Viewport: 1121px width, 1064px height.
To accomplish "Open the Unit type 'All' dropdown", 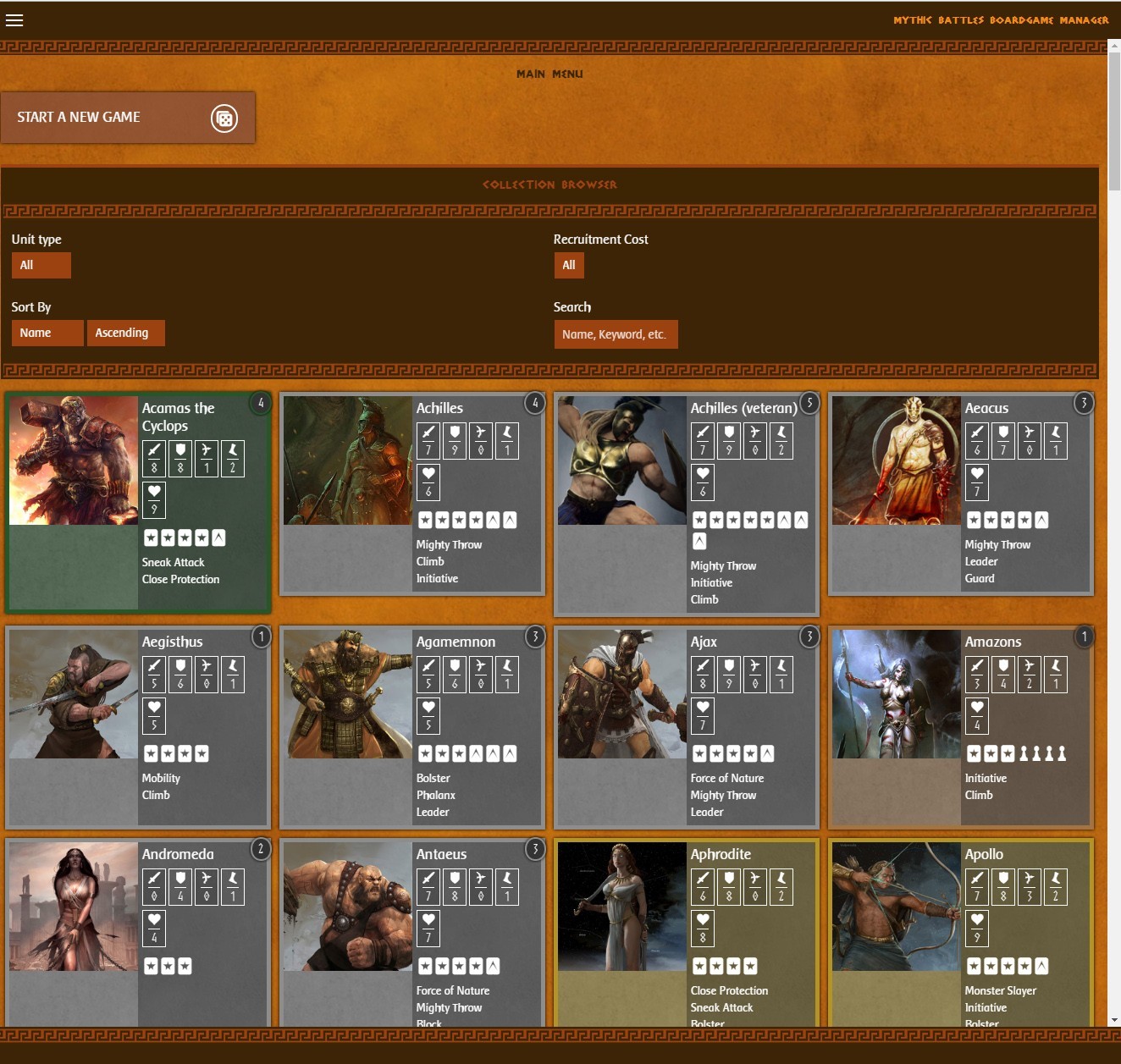I will pos(41,266).
